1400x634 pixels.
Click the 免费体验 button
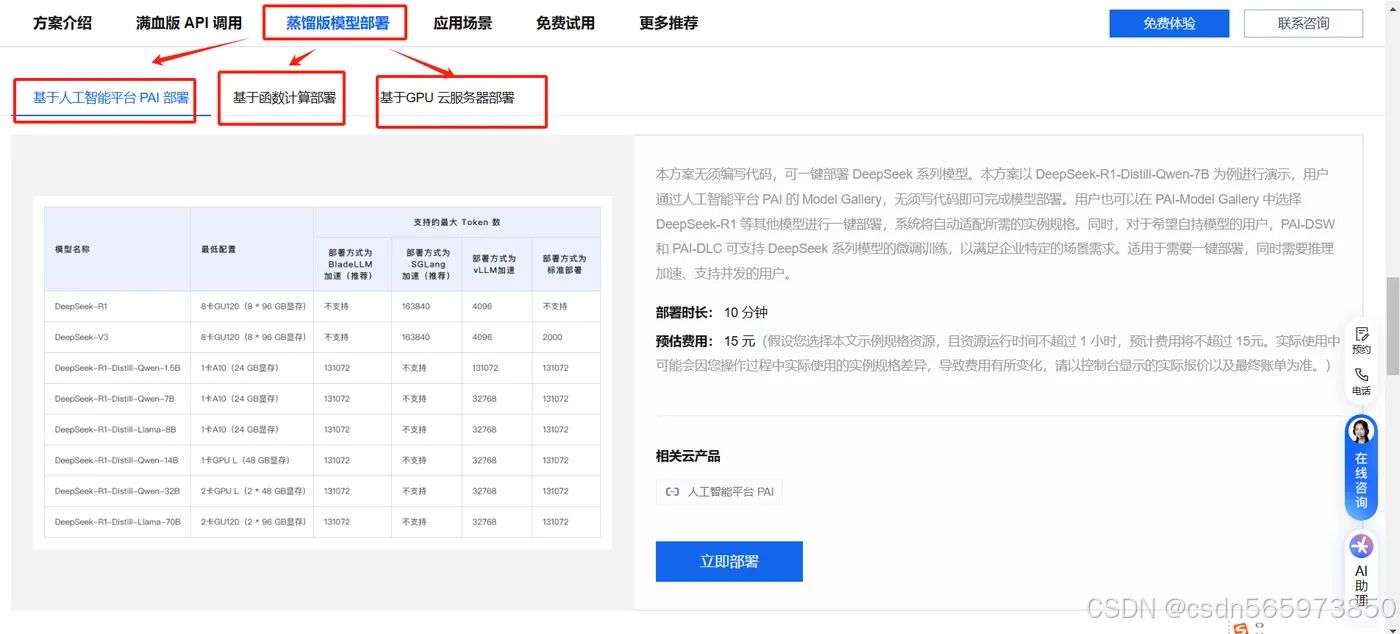coord(1168,22)
